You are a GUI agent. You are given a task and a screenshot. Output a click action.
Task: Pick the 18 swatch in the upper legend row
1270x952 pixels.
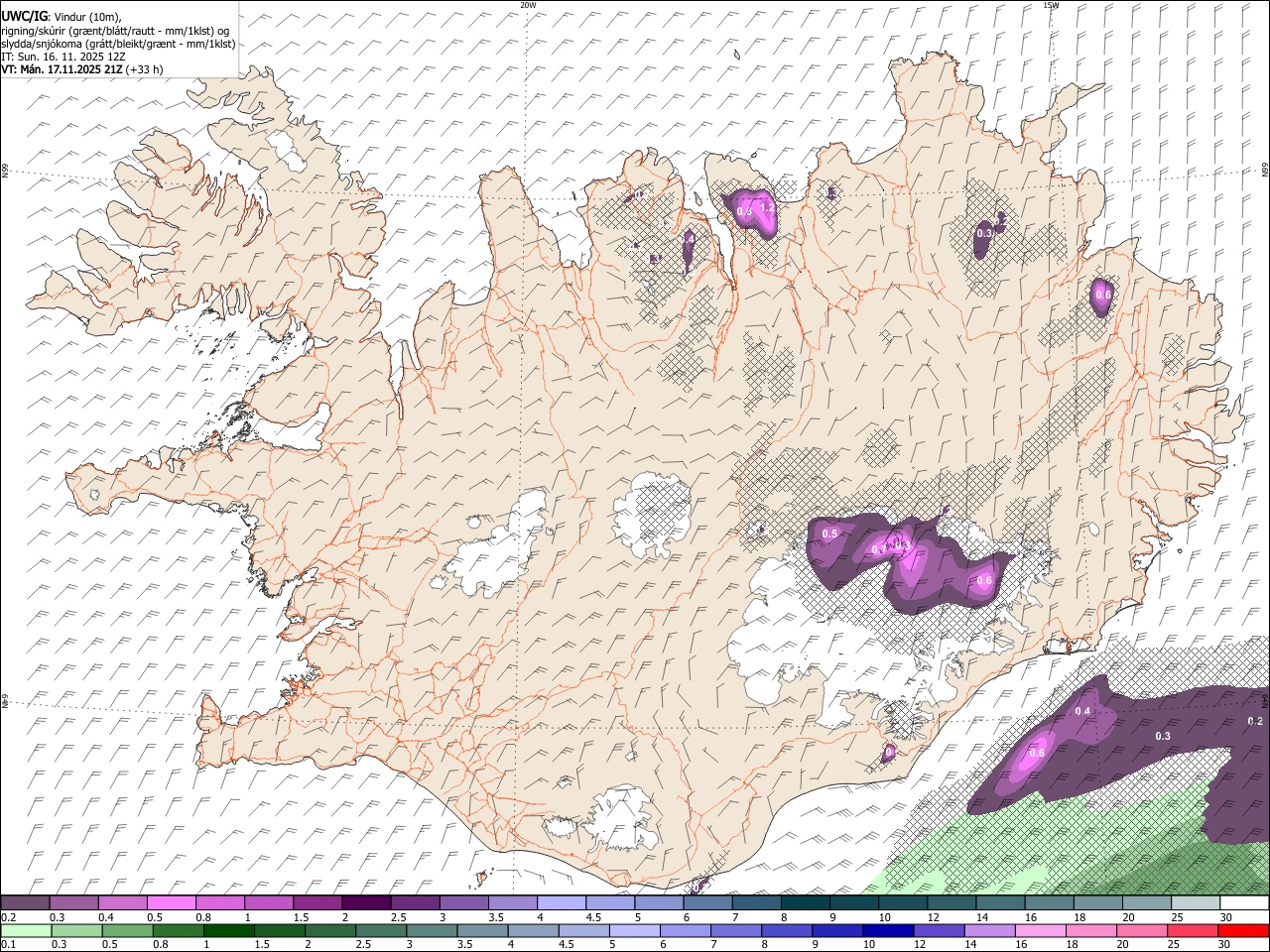coord(1098,903)
